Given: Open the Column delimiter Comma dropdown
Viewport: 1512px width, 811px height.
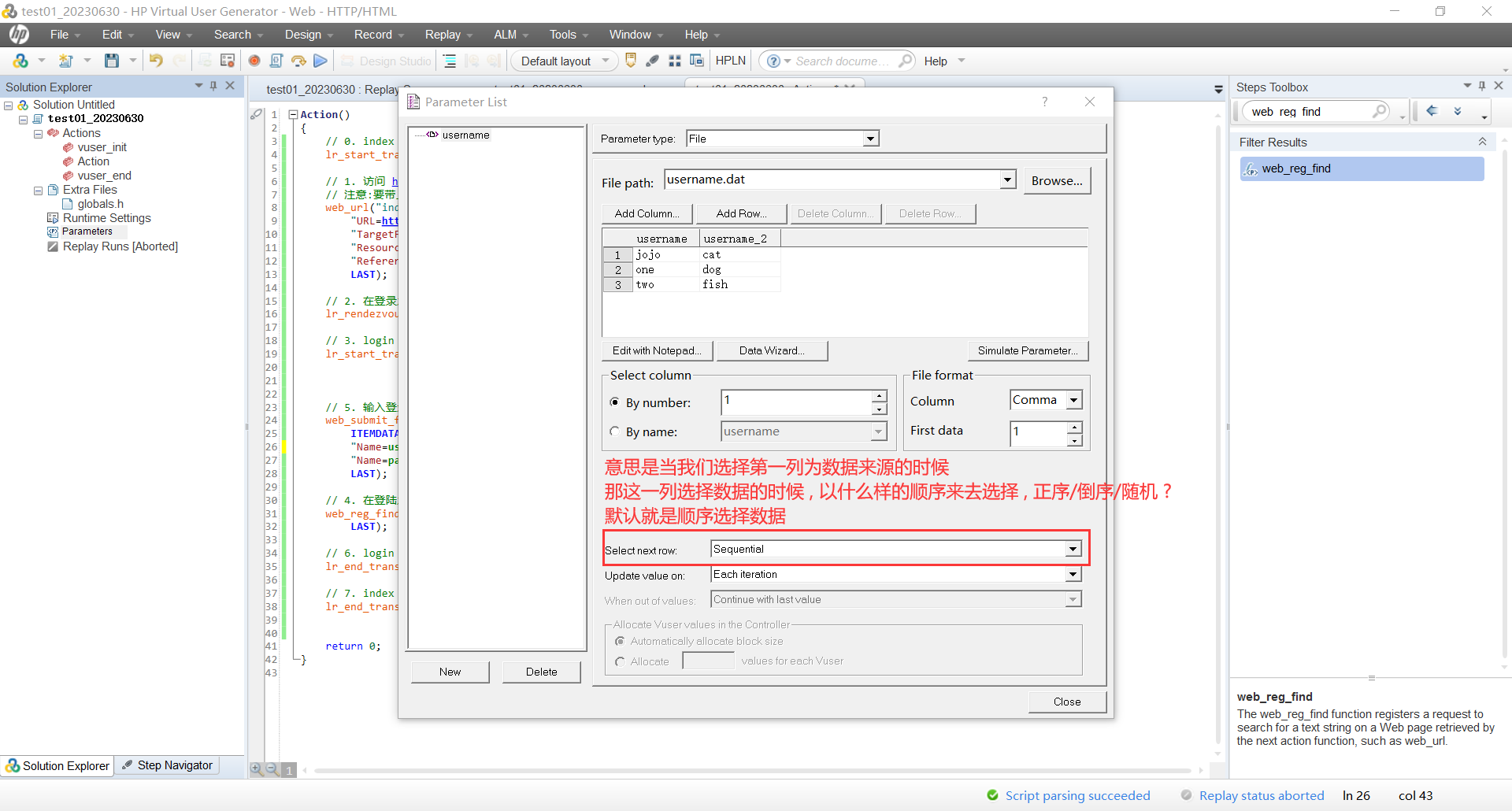Looking at the screenshot, I should pyautogui.click(x=1074, y=400).
